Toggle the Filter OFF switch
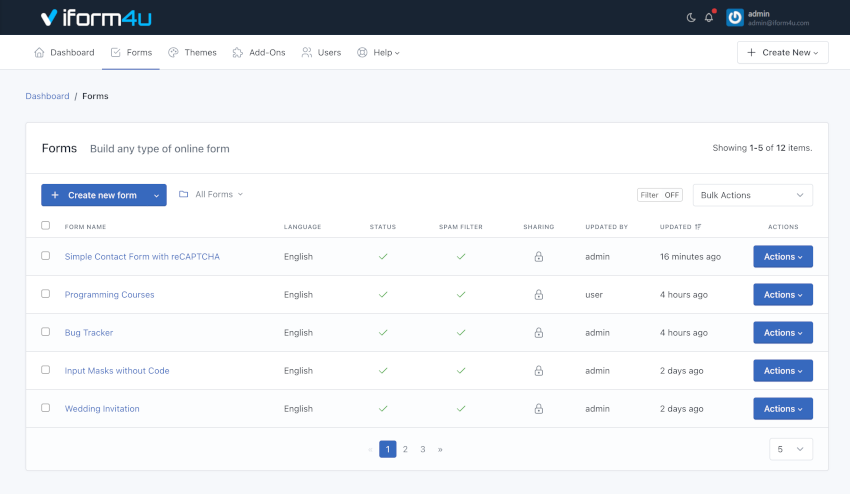This screenshot has width=850, height=494. click(660, 195)
